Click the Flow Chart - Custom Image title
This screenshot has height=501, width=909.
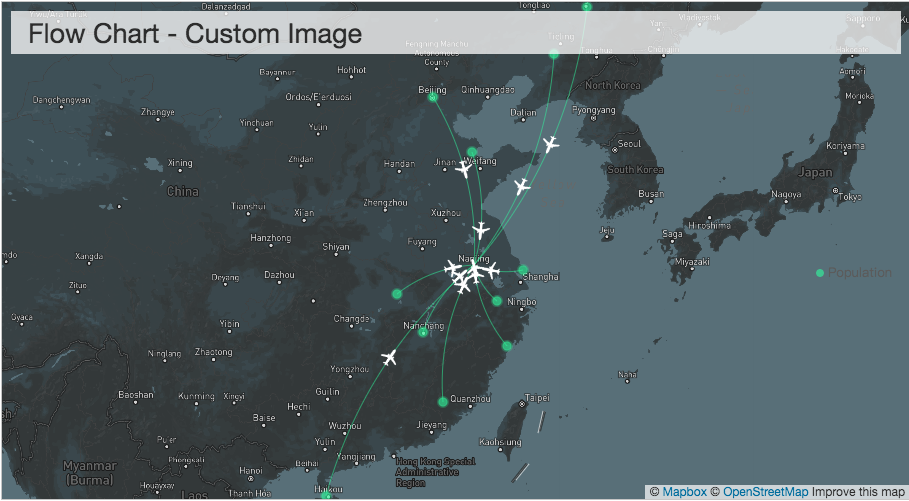pyautogui.click(x=195, y=34)
